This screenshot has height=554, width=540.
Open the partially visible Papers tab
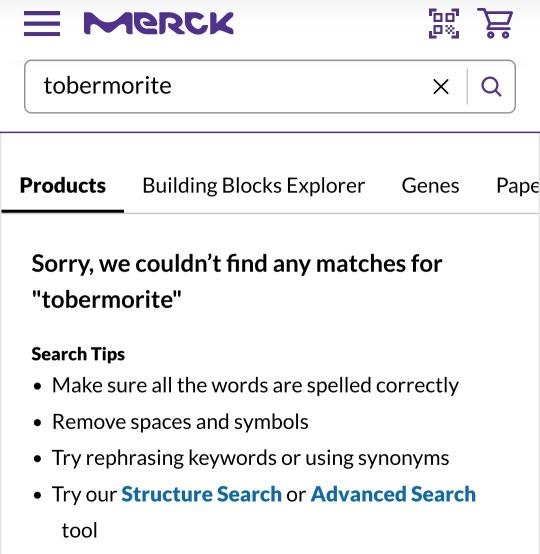tap(518, 186)
